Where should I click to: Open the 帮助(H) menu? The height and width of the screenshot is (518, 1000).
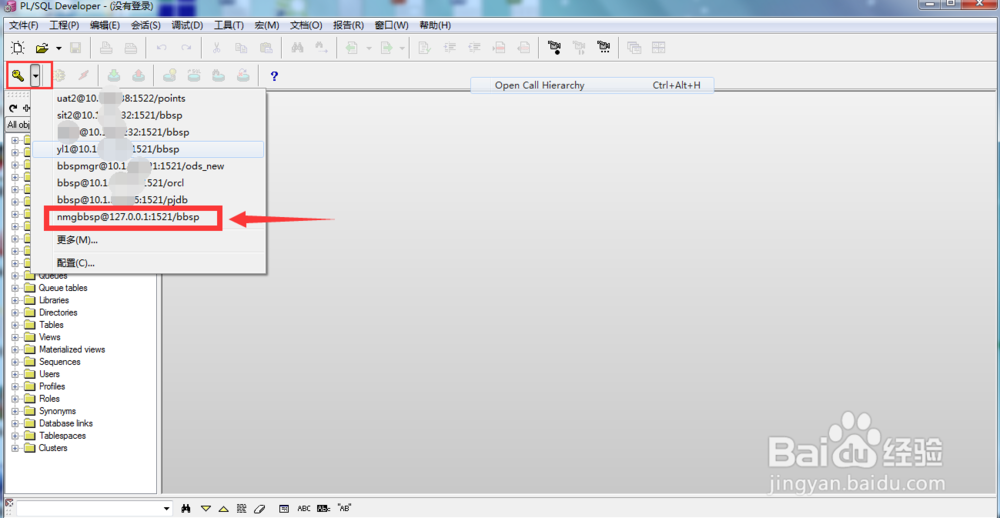[x=436, y=26]
